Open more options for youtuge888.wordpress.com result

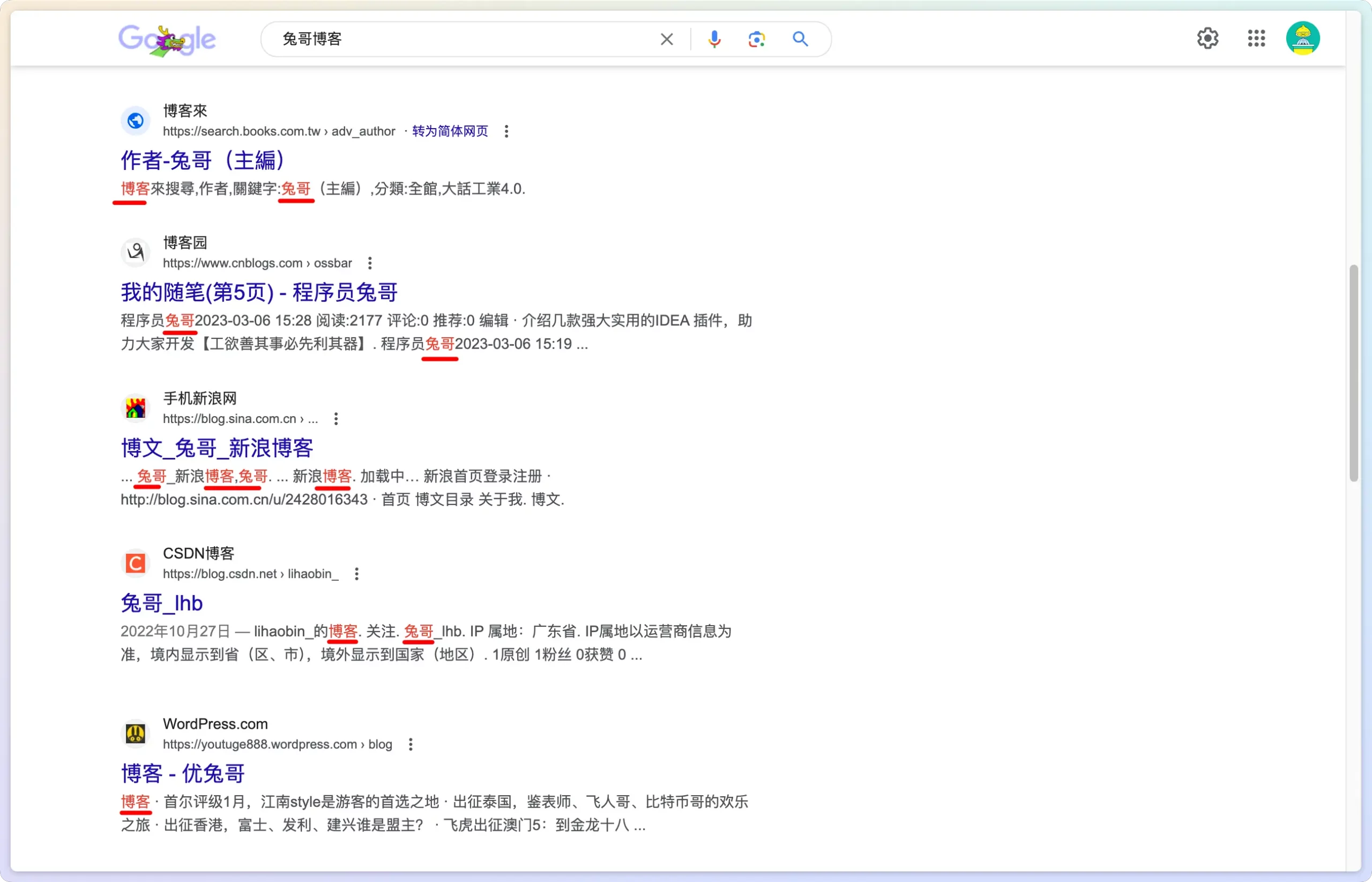pos(411,745)
